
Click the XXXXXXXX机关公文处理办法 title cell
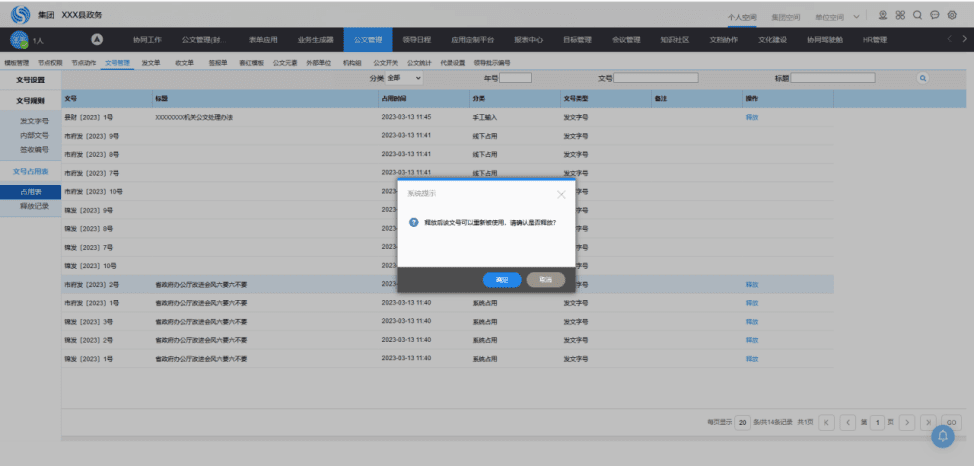pyautogui.click(x=194, y=117)
